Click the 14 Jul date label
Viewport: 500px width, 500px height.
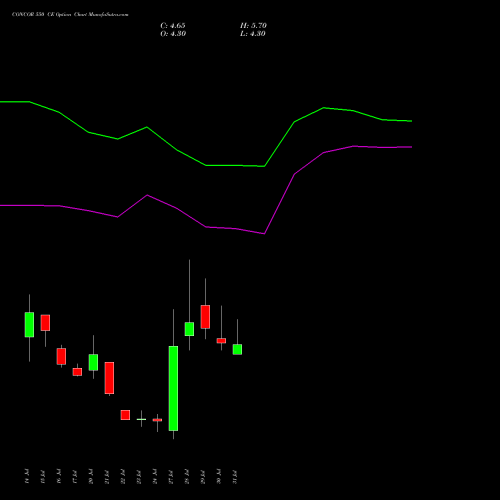point(27,476)
